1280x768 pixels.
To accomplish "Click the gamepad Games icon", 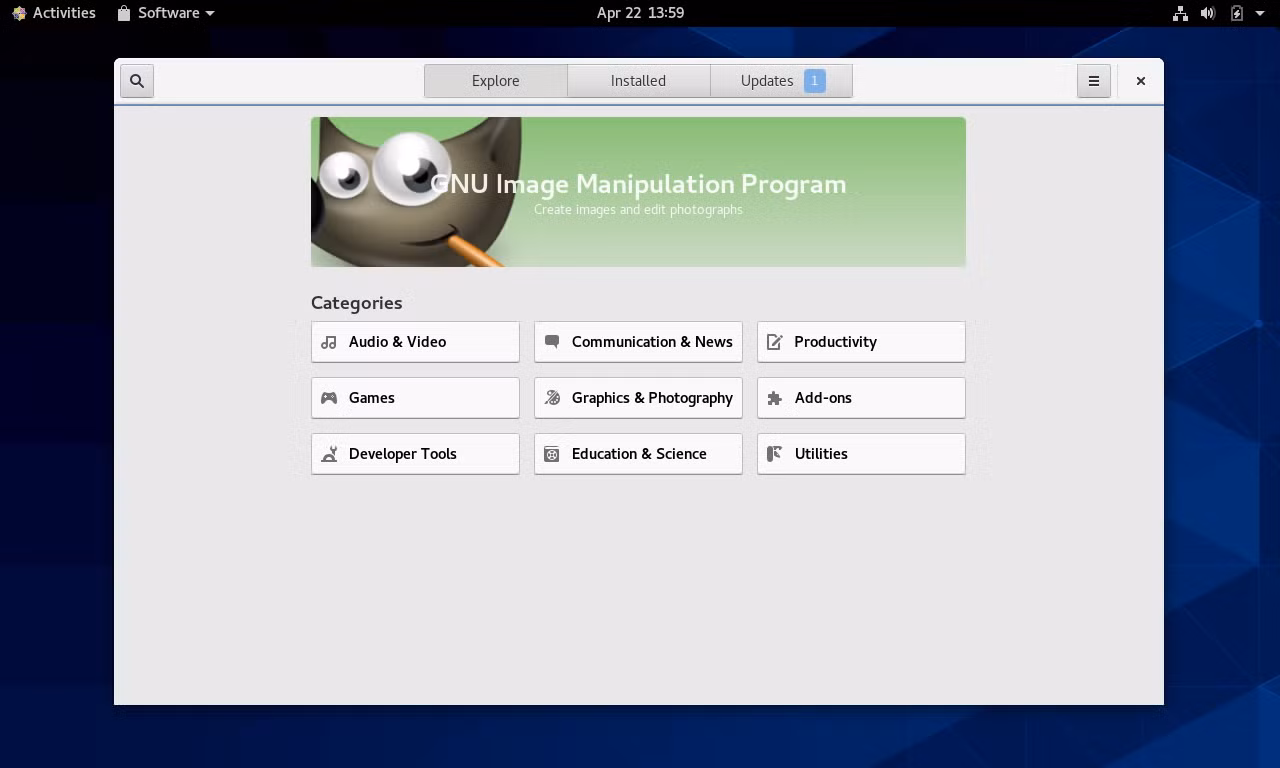I will click(x=328, y=398).
